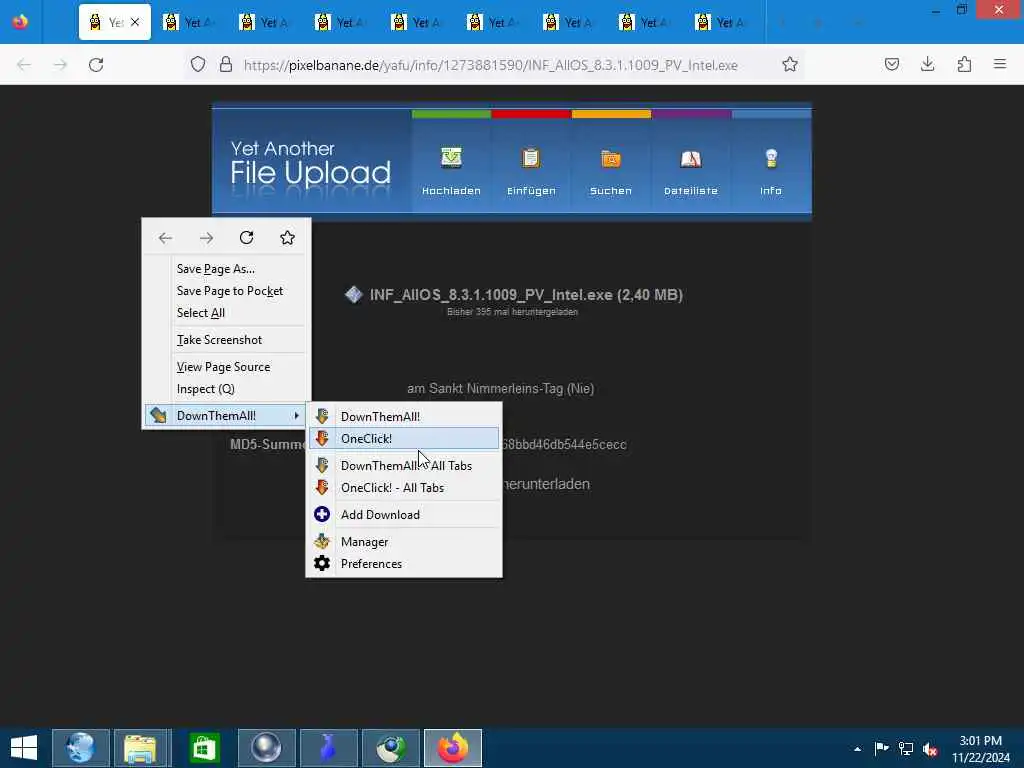
Task: Open the tracking protection shield icon
Action: coord(198,65)
